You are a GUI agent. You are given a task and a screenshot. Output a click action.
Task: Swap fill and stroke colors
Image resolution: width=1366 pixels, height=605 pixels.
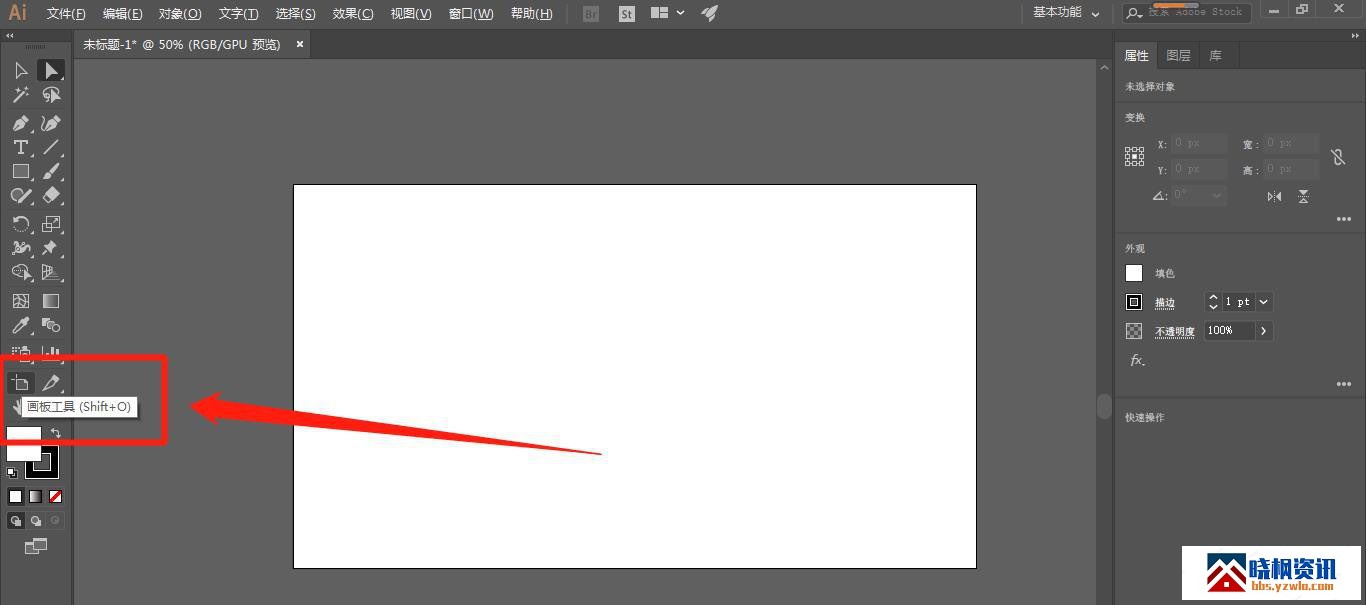[x=56, y=433]
